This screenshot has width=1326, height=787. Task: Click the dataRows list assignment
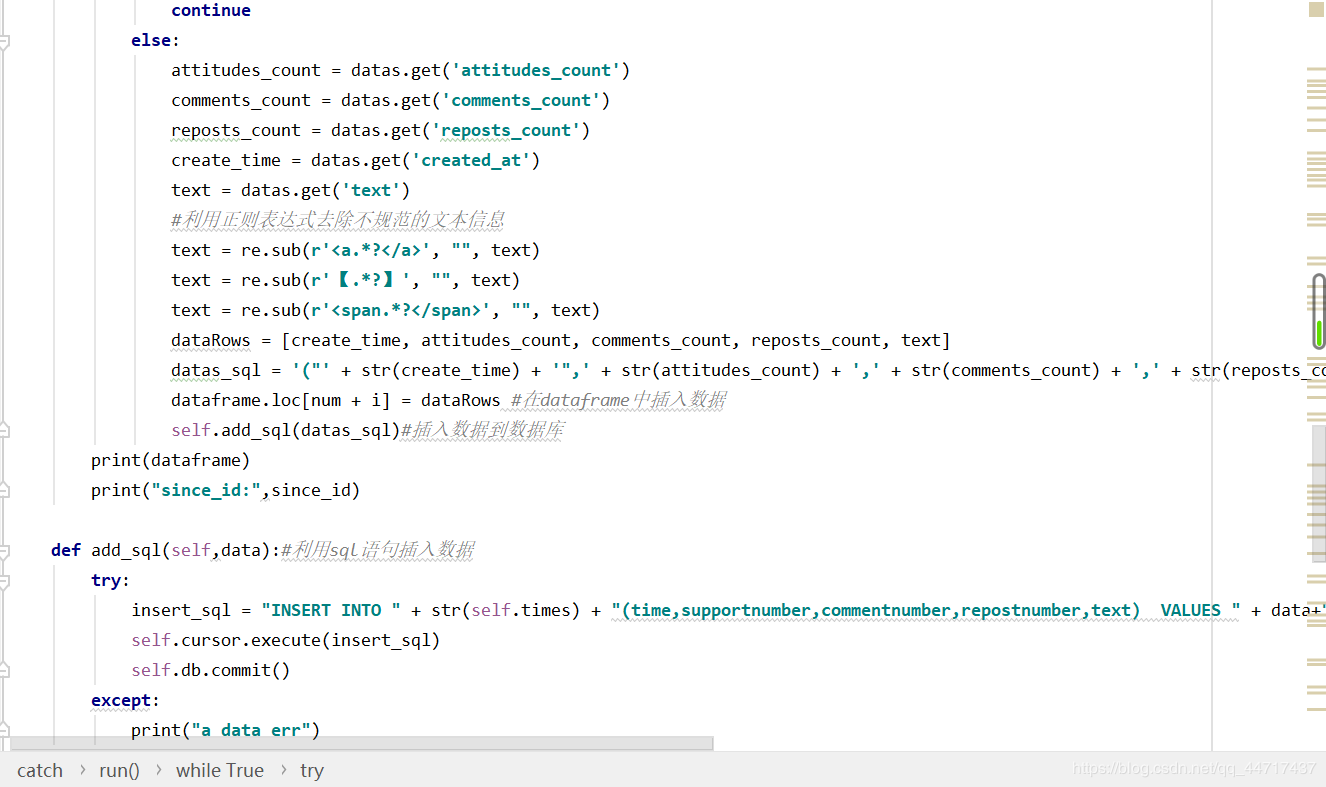561,340
